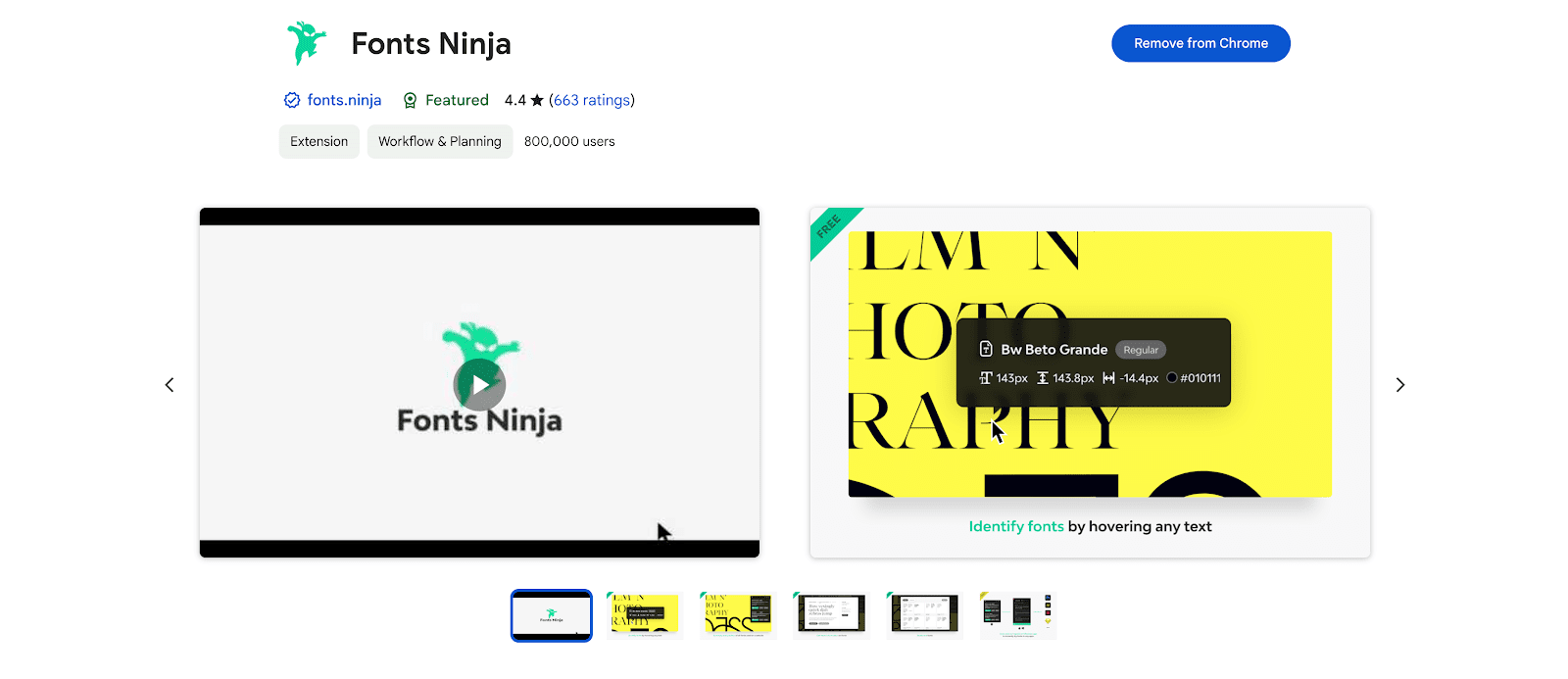Viewport: 1568px width, 679px height.
Task: Click the Featured label text
Action: coord(457,100)
